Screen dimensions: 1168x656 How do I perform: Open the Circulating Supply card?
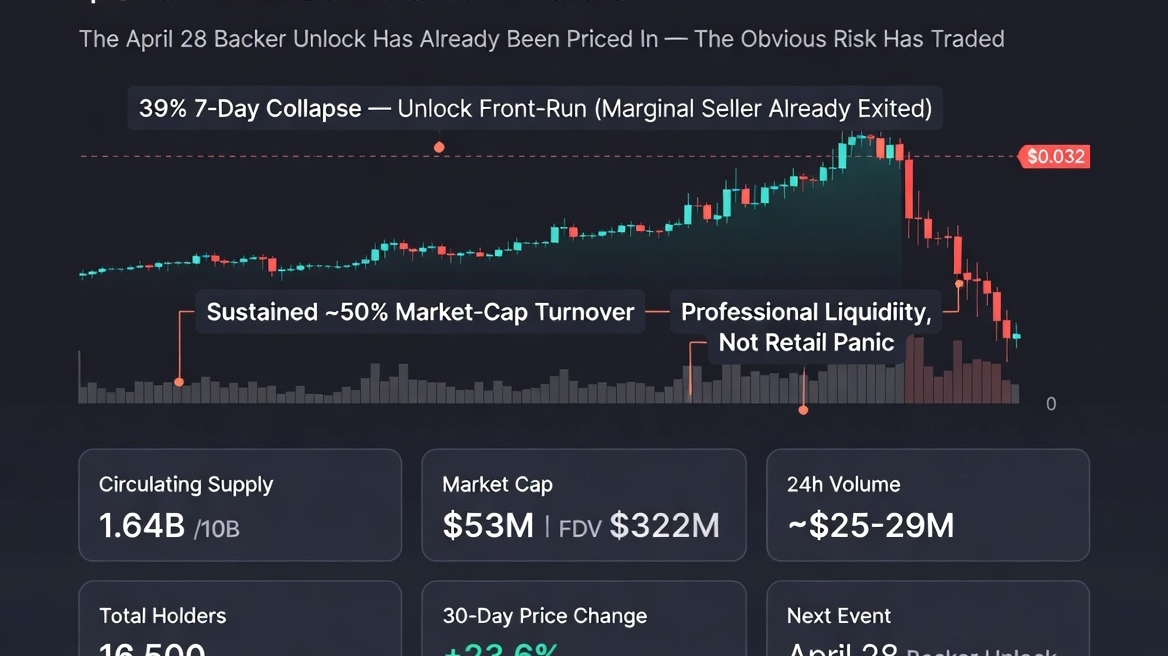pos(240,504)
